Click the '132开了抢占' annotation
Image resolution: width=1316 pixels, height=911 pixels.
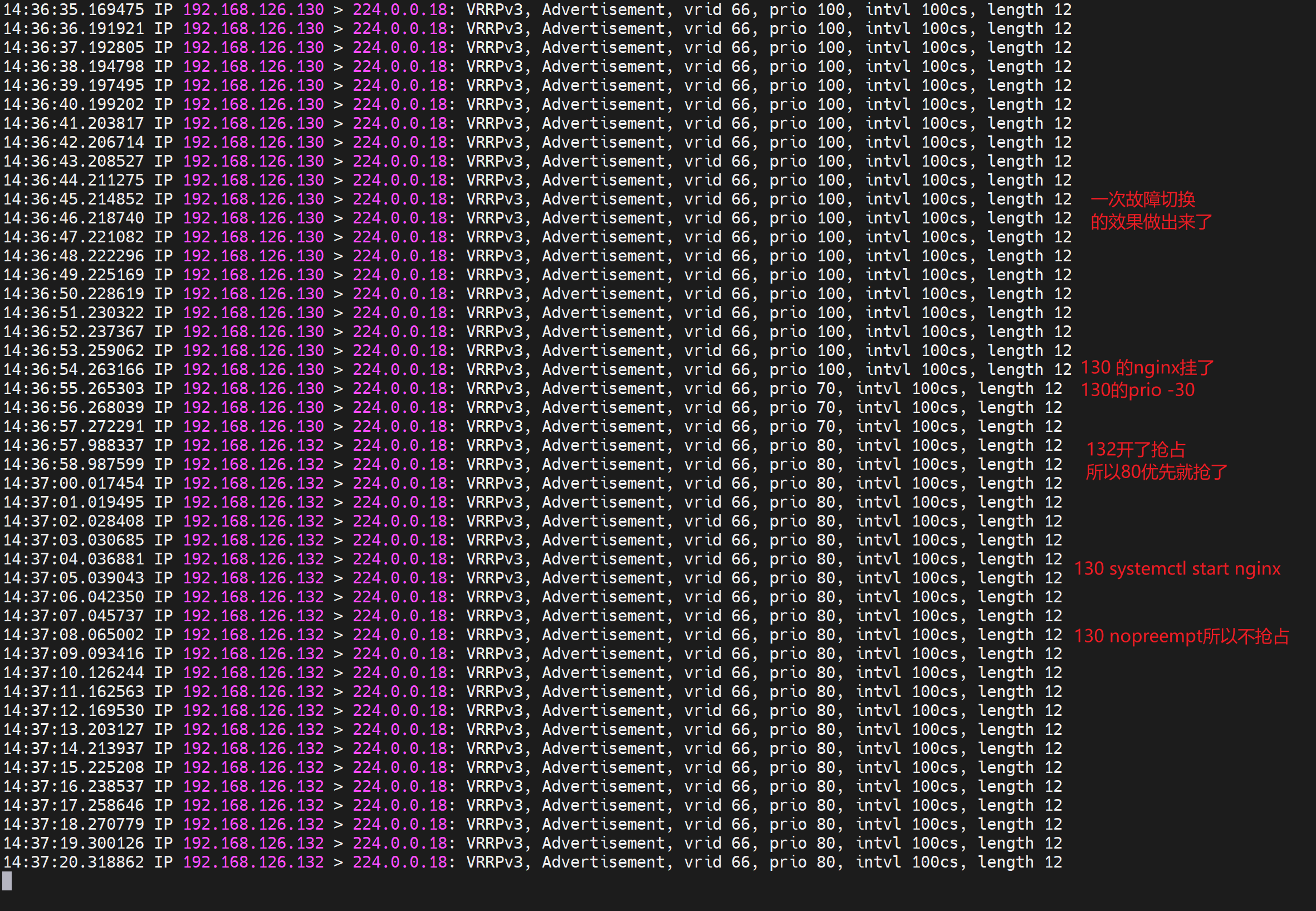tap(1135, 449)
